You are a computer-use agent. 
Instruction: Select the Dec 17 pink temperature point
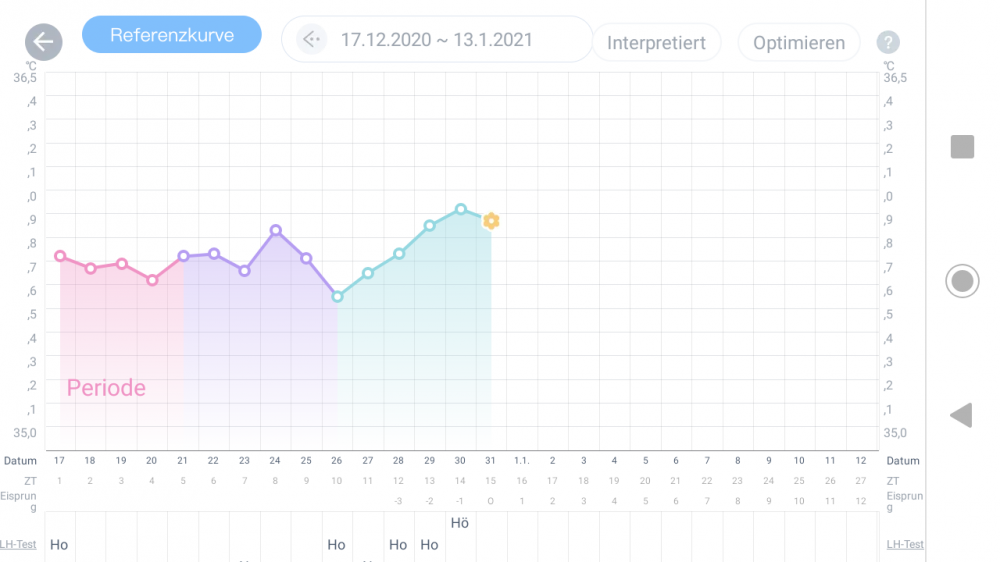tap(60, 256)
